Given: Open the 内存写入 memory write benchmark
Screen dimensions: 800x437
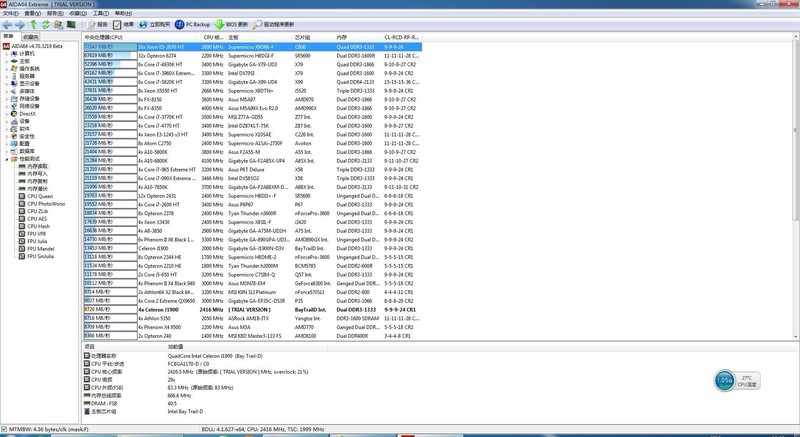Looking at the screenshot, I should click(33, 174).
